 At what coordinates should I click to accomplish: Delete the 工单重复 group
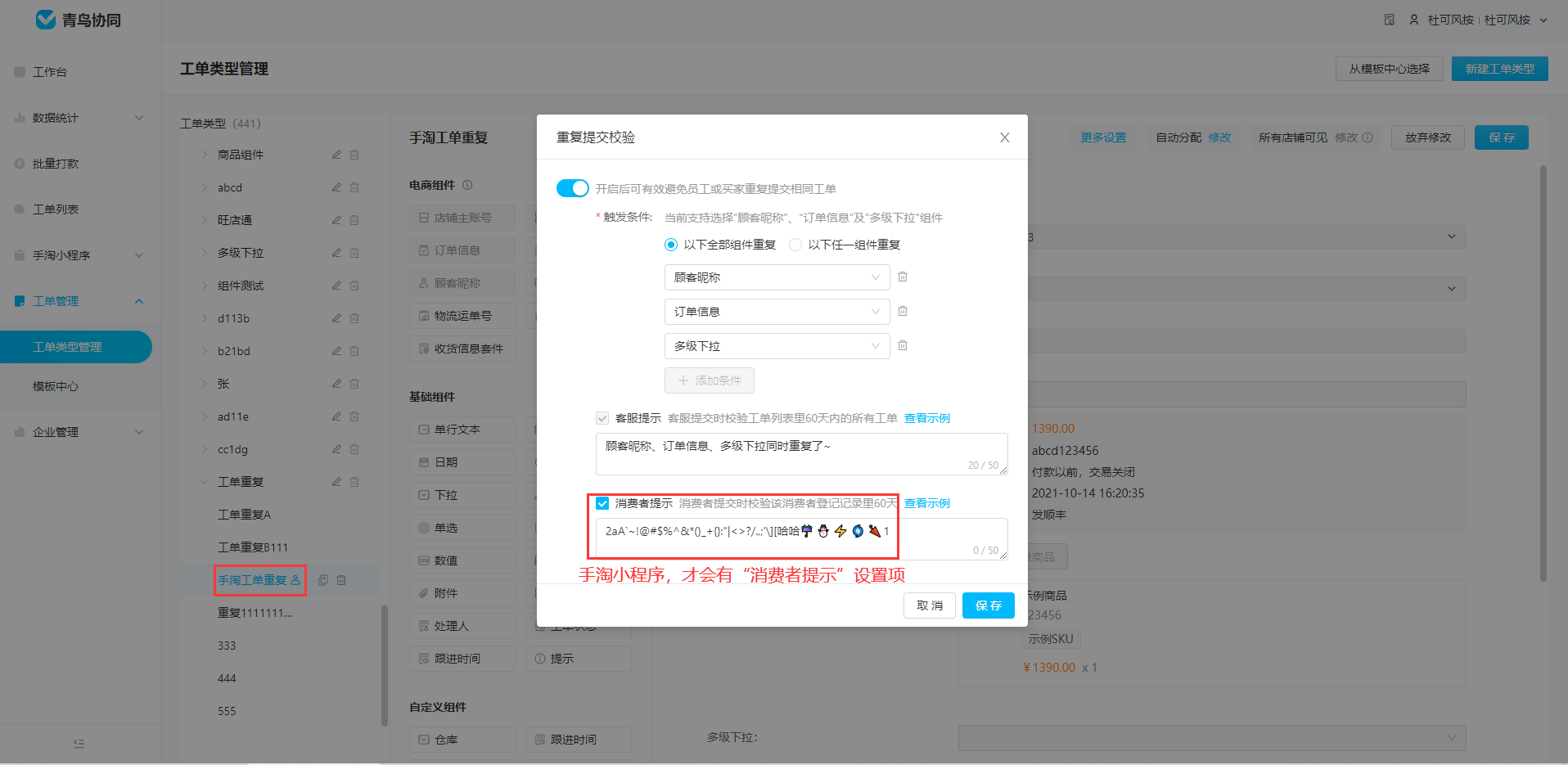coord(354,482)
